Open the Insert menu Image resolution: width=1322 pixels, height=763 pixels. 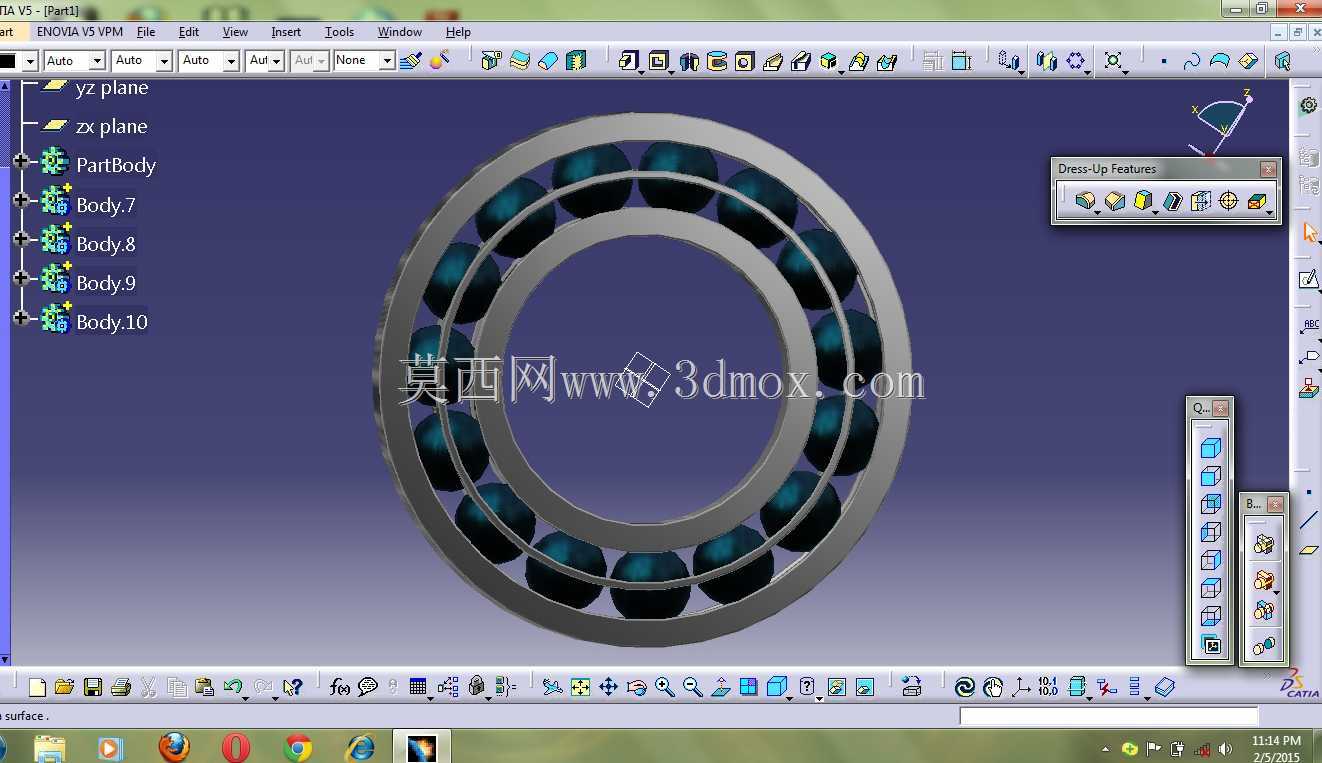[286, 32]
